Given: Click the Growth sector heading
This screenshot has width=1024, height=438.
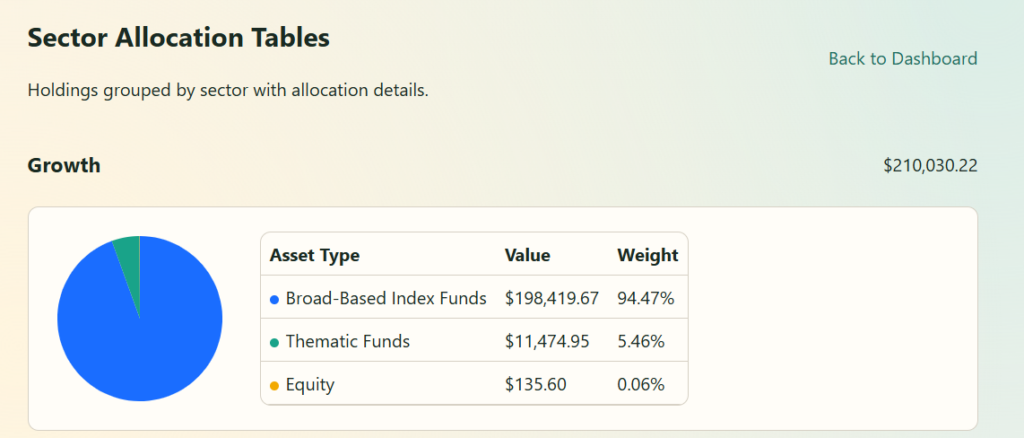Looking at the screenshot, I should (x=64, y=165).
